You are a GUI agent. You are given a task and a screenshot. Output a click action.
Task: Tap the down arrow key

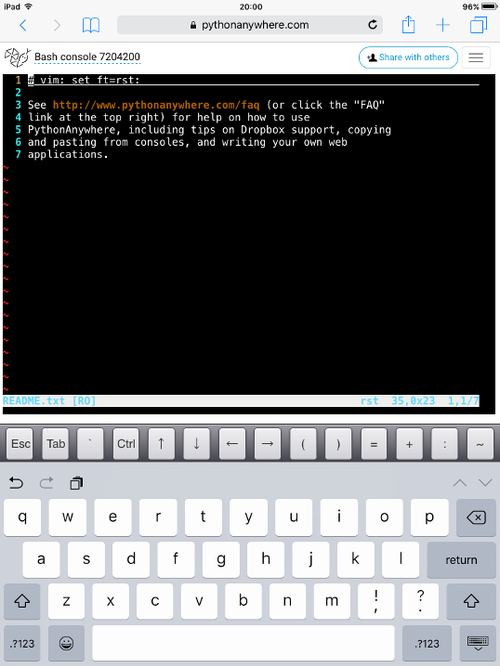(x=197, y=444)
